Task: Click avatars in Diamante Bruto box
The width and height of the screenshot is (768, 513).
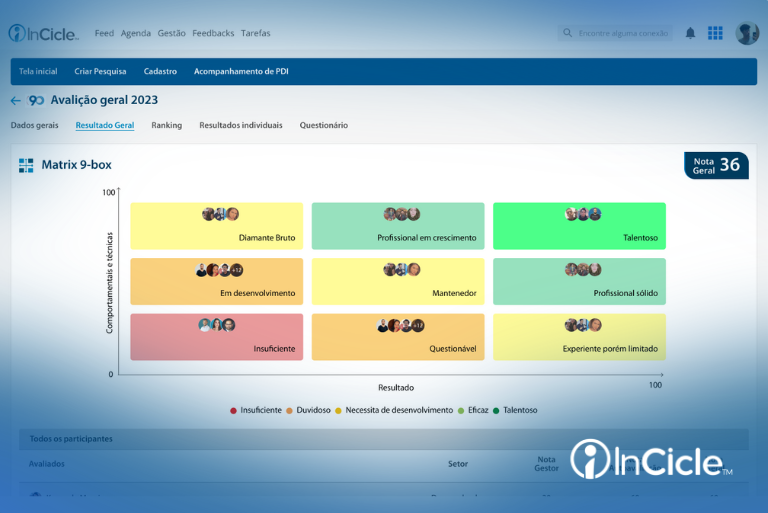Action: point(220,214)
